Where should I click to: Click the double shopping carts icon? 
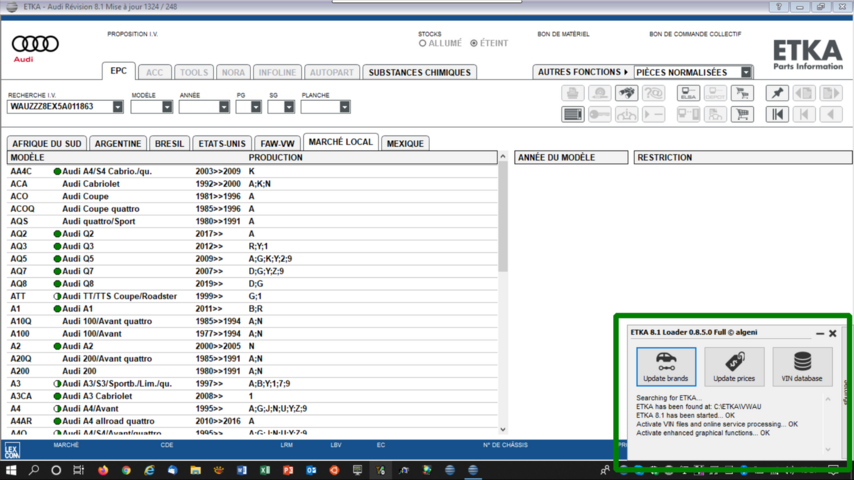(x=742, y=93)
